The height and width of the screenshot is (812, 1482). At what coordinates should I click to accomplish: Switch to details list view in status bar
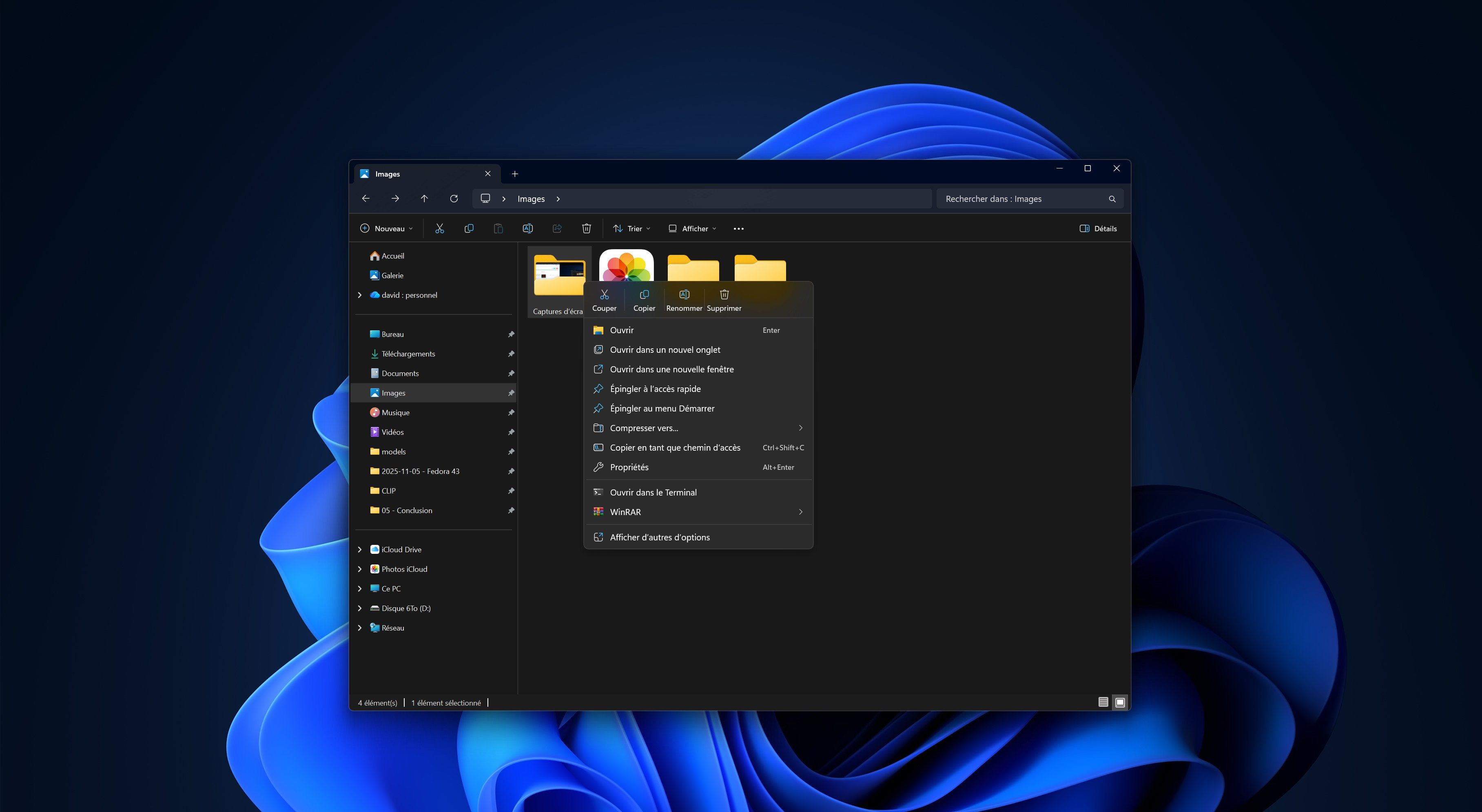1103,702
